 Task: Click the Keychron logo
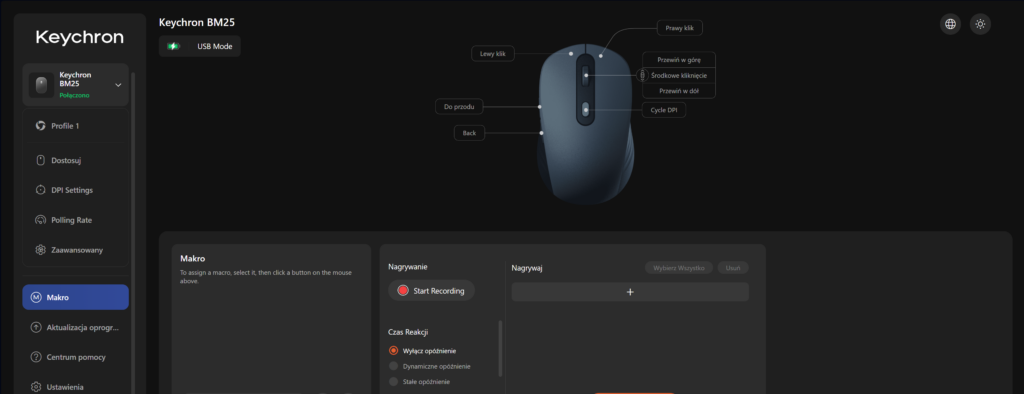(80, 37)
